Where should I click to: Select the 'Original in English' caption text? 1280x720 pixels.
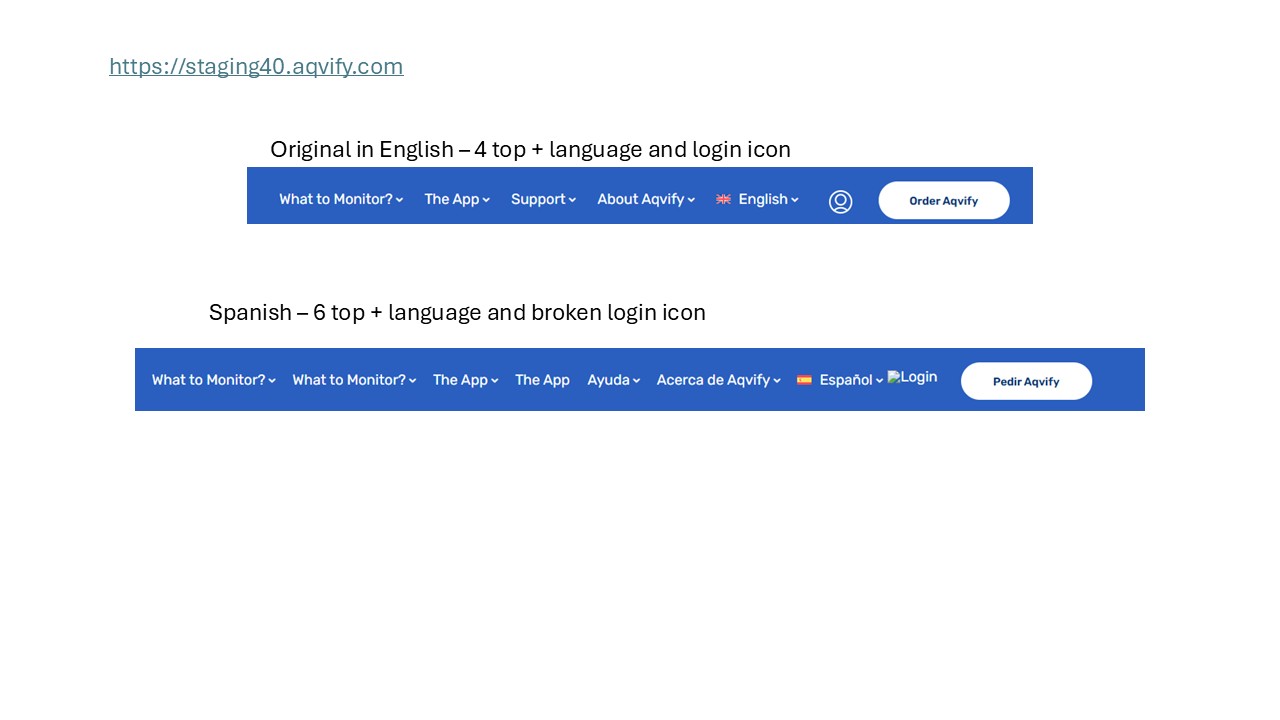click(x=530, y=149)
